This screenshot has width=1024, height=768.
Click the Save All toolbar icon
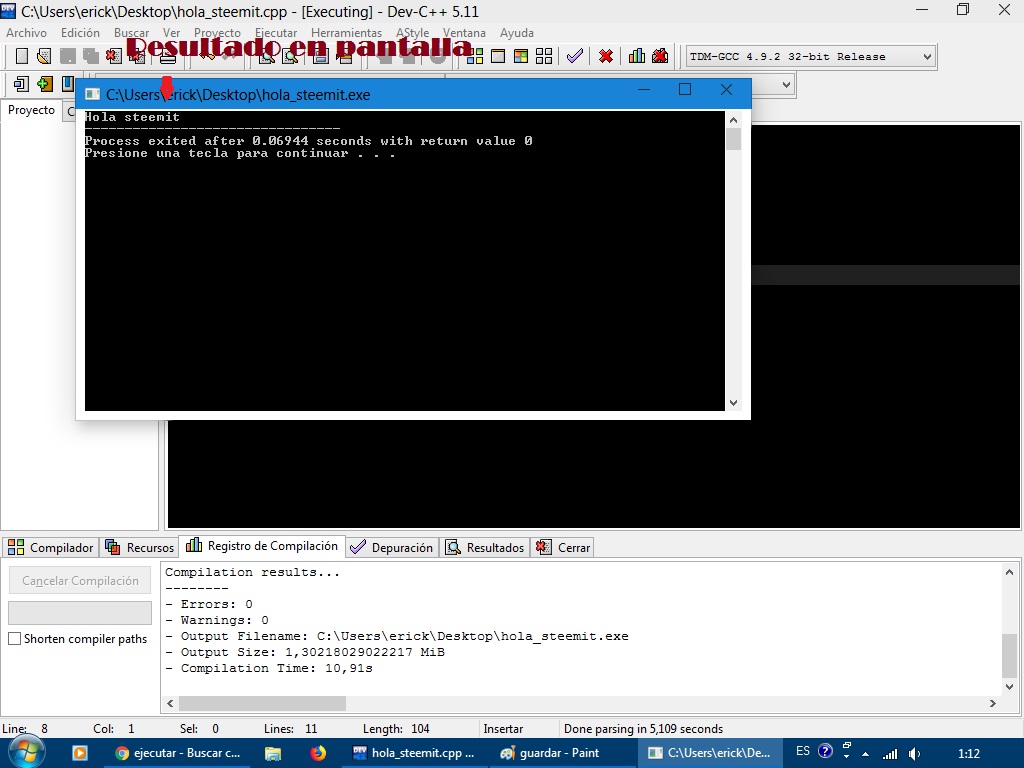(90, 56)
